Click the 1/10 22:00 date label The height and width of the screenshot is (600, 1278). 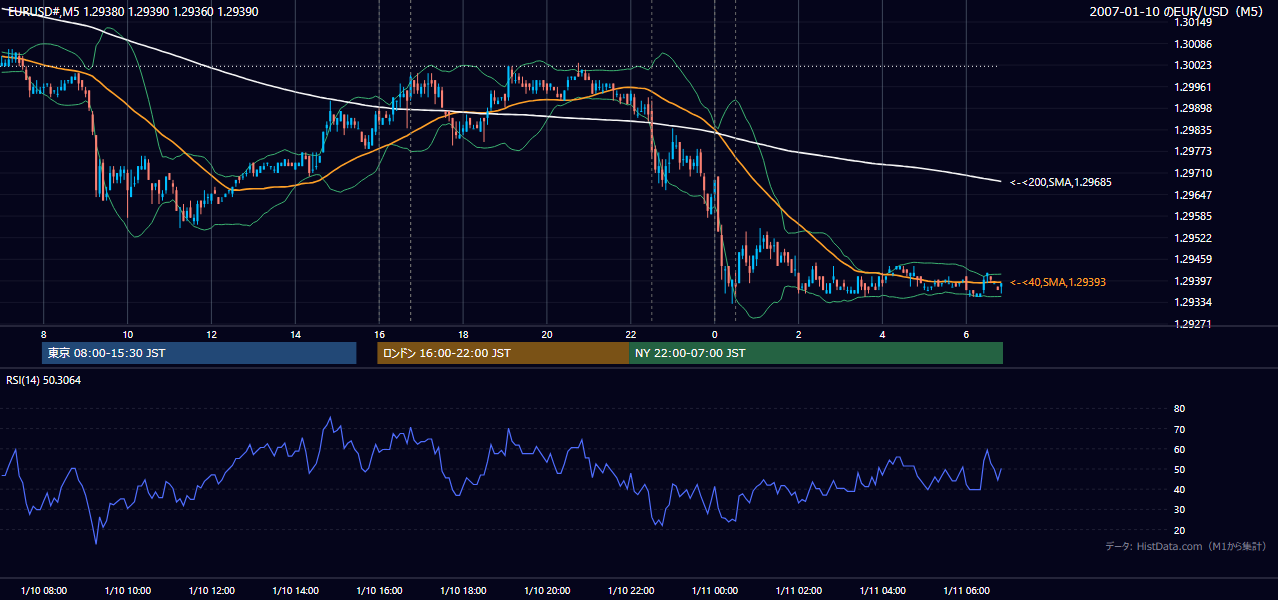[631, 591]
